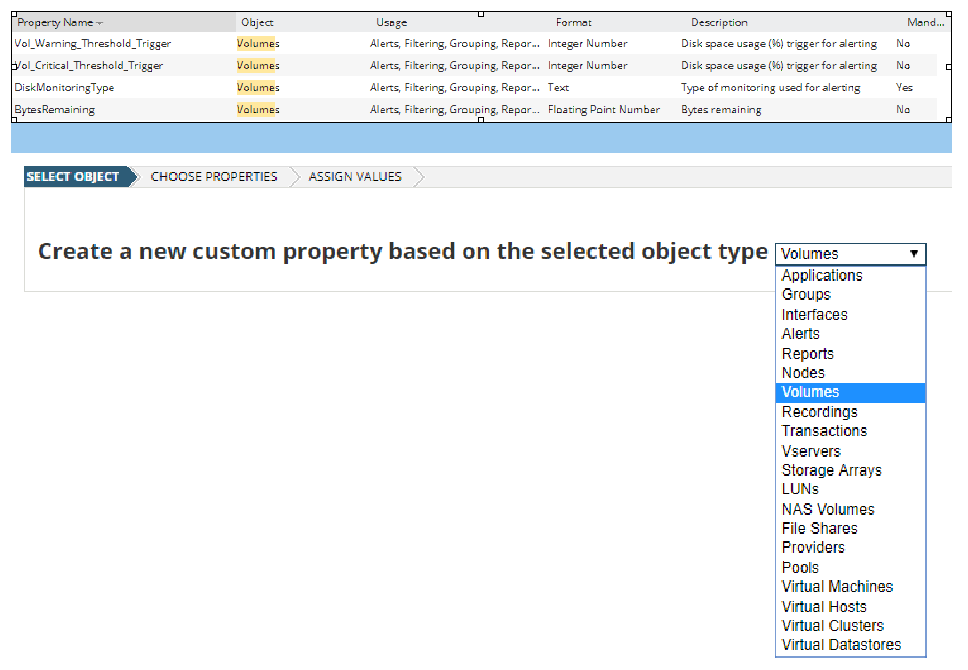Click Floating Point Number format cell
The height and width of the screenshot is (670, 968).
pos(604,109)
